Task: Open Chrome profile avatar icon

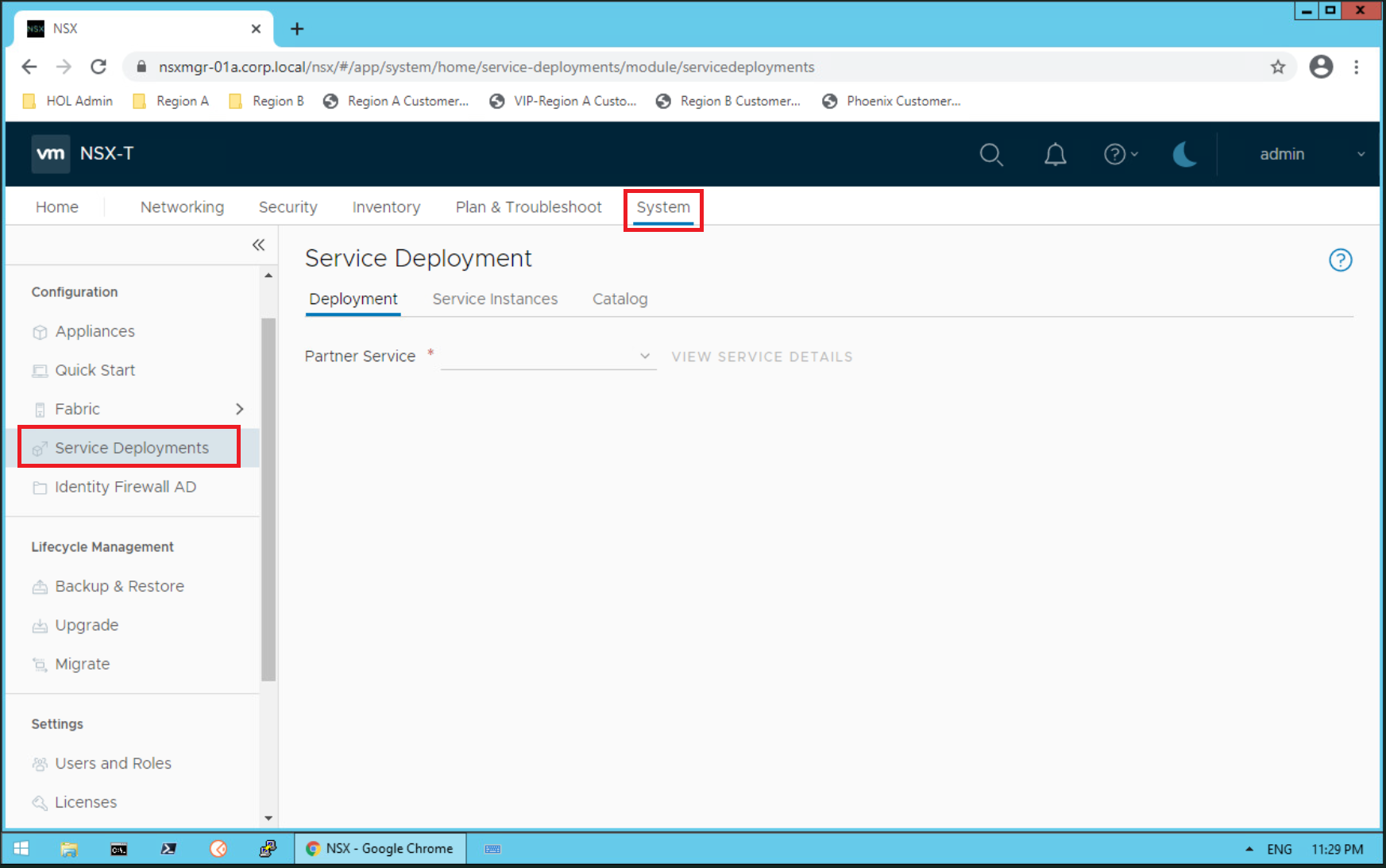Action: click(1321, 67)
